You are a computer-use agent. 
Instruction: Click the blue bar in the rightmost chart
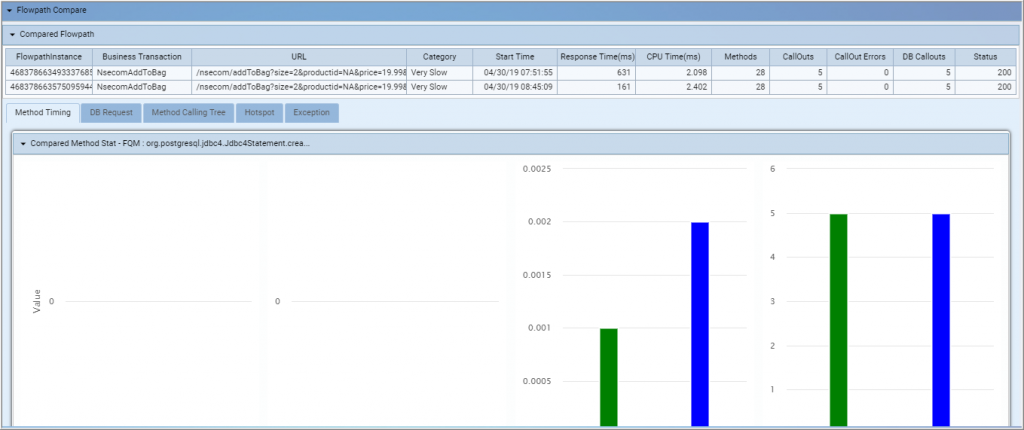(940, 320)
